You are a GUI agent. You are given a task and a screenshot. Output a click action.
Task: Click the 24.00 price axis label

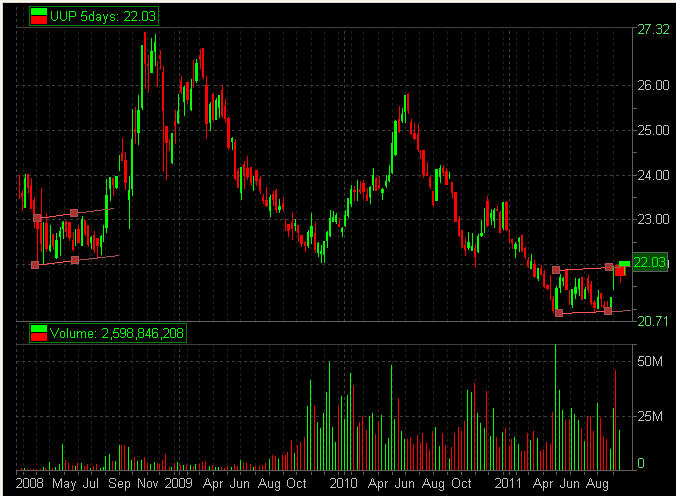(x=653, y=175)
